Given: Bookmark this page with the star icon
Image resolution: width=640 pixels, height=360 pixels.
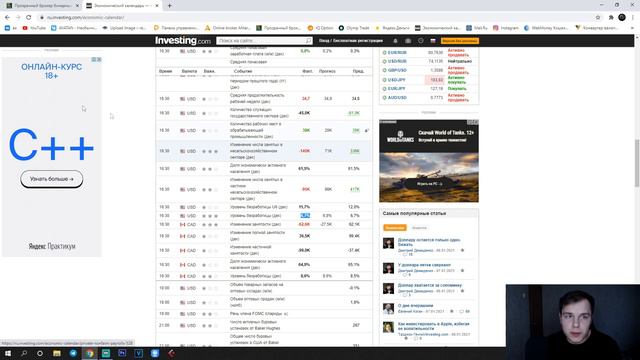Looking at the screenshot, I should tap(598, 18).
